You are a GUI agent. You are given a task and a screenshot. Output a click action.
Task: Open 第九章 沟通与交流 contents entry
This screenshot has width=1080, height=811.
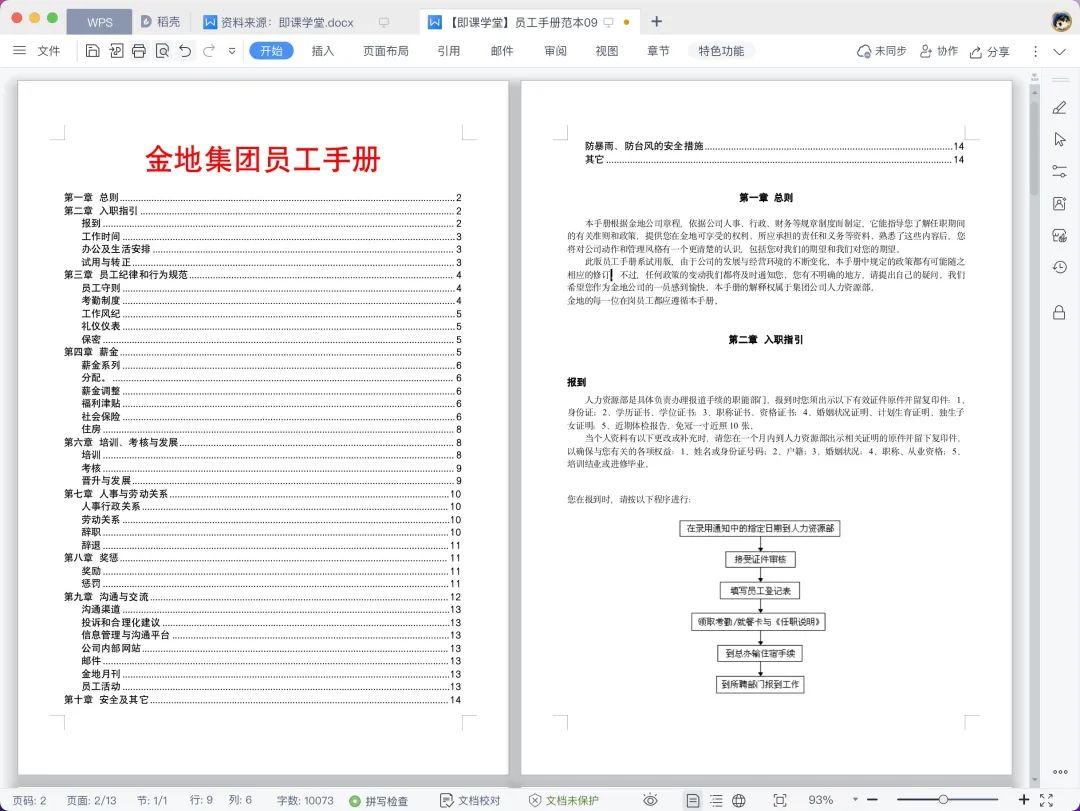point(262,597)
